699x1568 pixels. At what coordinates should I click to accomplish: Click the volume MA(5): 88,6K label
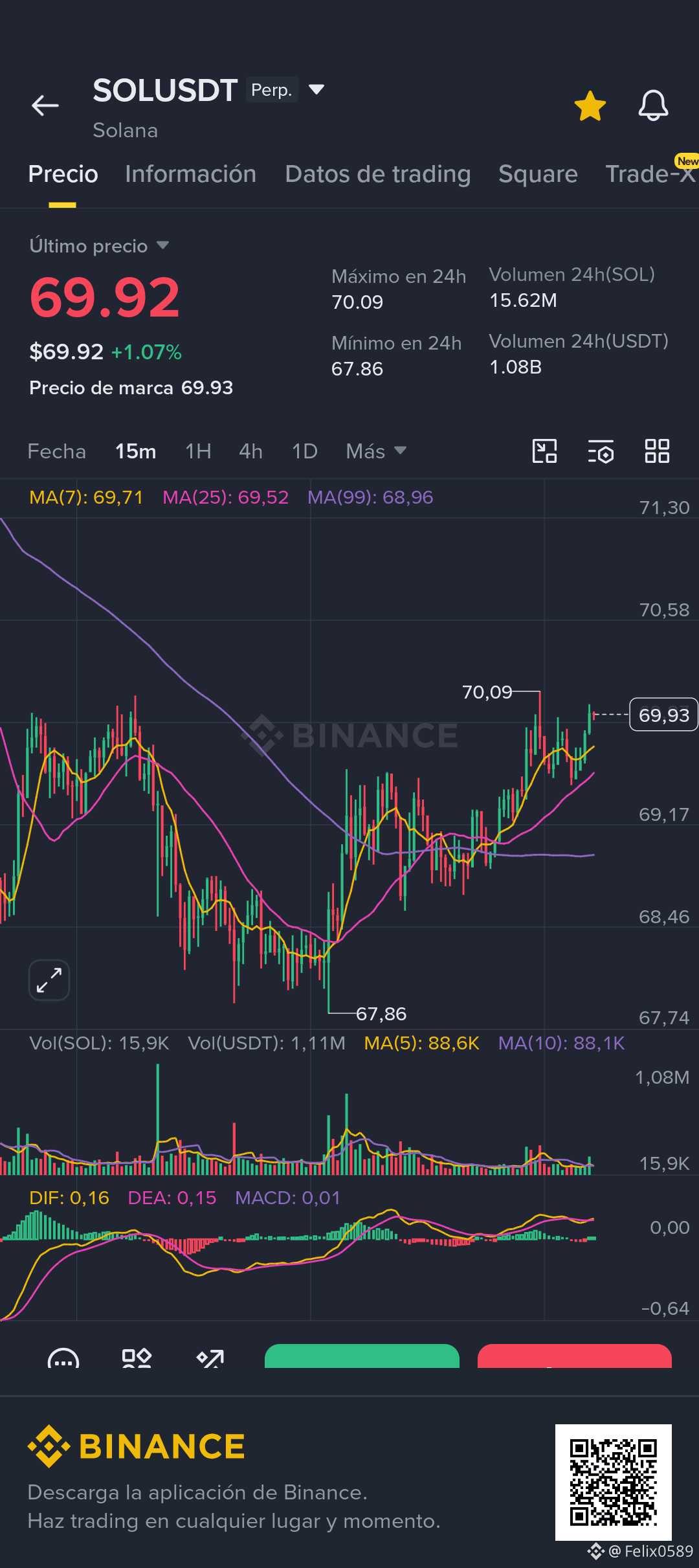(x=421, y=1043)
